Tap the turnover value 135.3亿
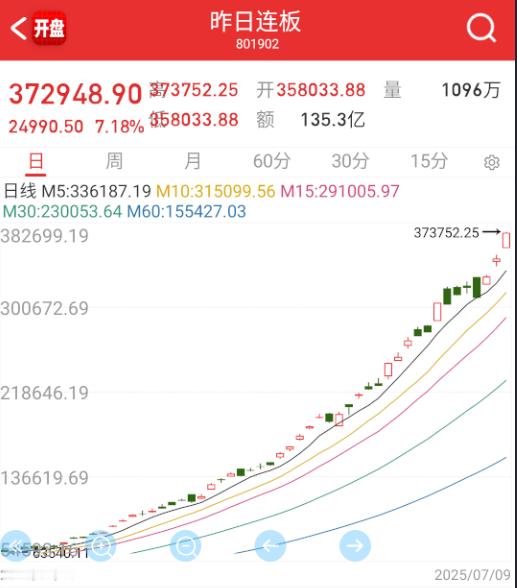This screenshot has width=517, height=588. tap(333, 120)
